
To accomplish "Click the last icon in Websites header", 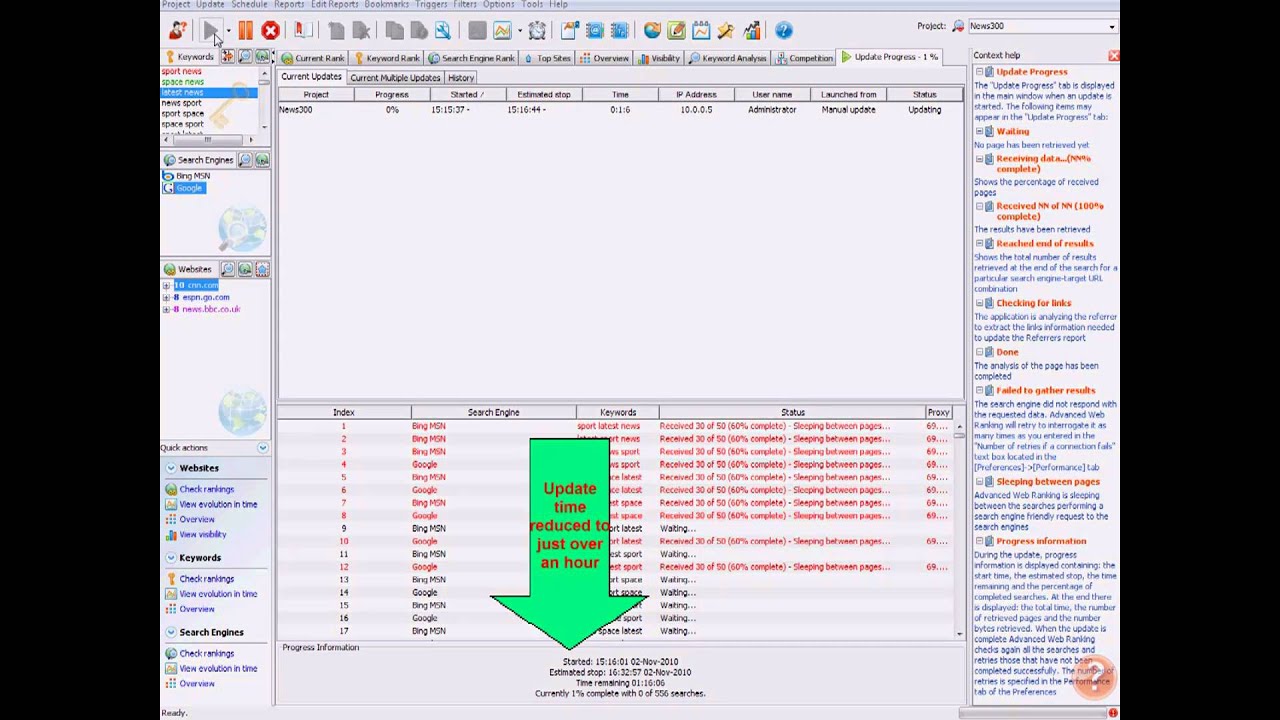I will coord(262,269).
